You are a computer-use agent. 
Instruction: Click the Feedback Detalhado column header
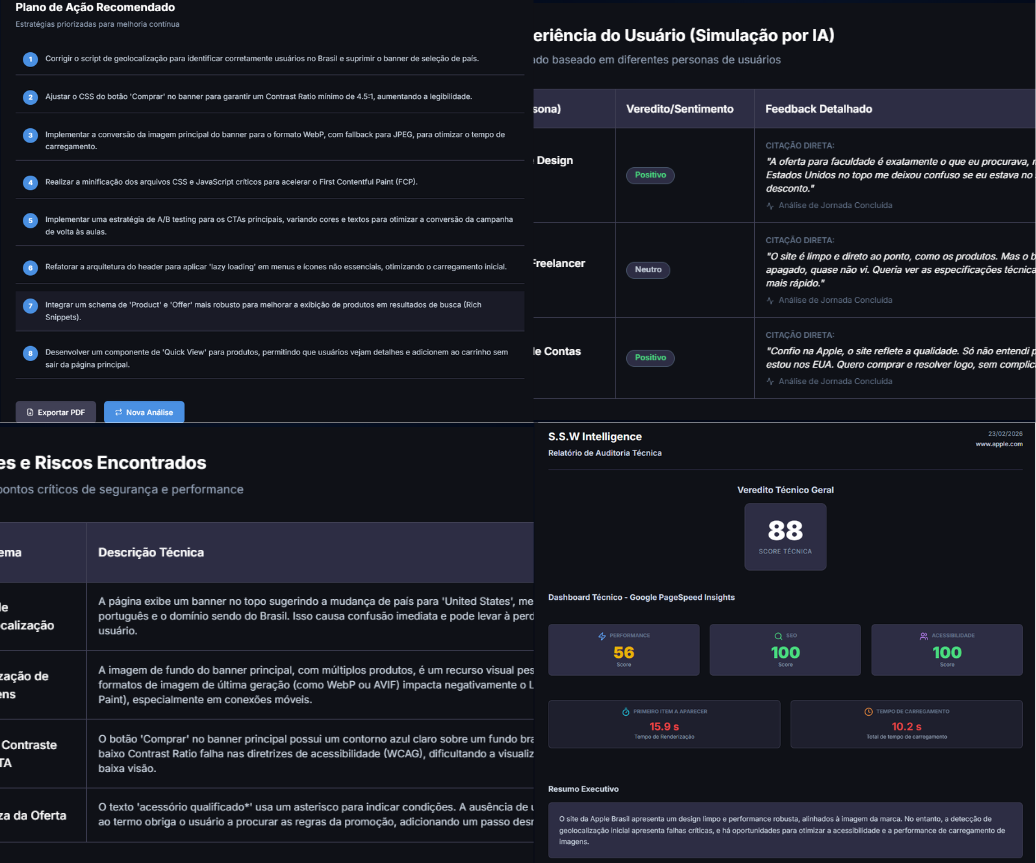tap(818, 109)
